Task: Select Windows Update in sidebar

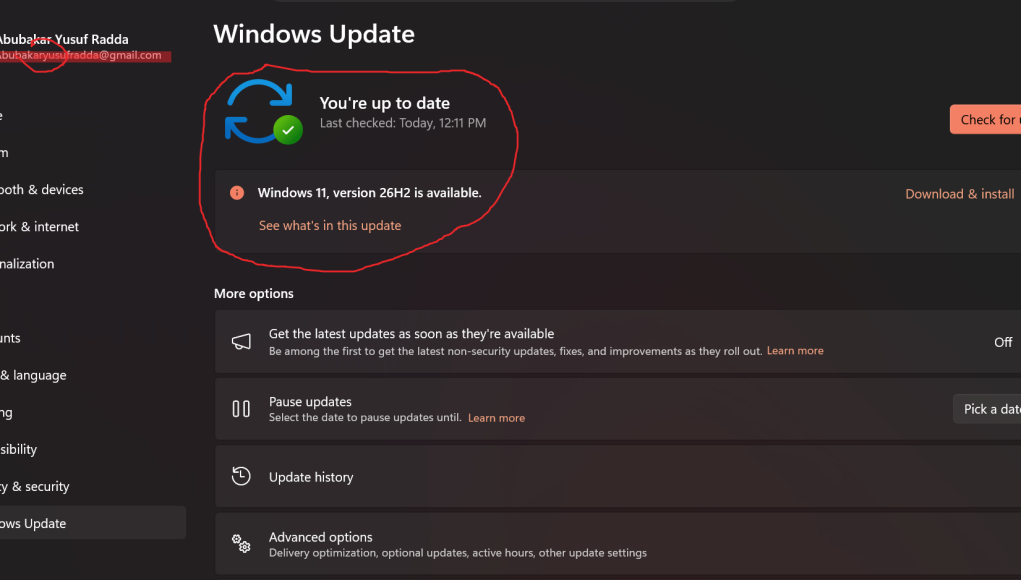Action: (92, 523)
